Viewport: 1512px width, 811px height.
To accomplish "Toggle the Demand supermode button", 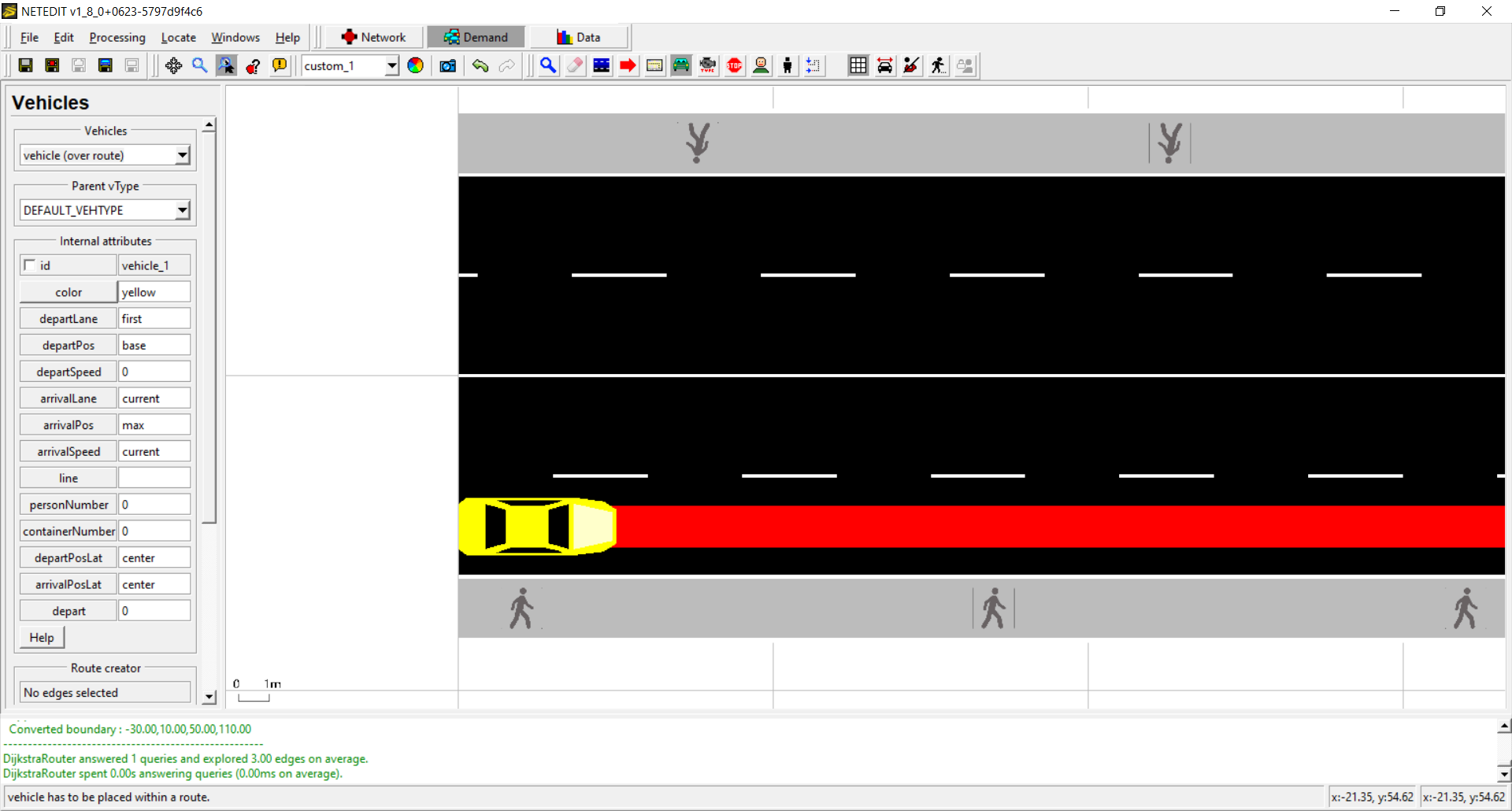I will [x=476, y=37].
